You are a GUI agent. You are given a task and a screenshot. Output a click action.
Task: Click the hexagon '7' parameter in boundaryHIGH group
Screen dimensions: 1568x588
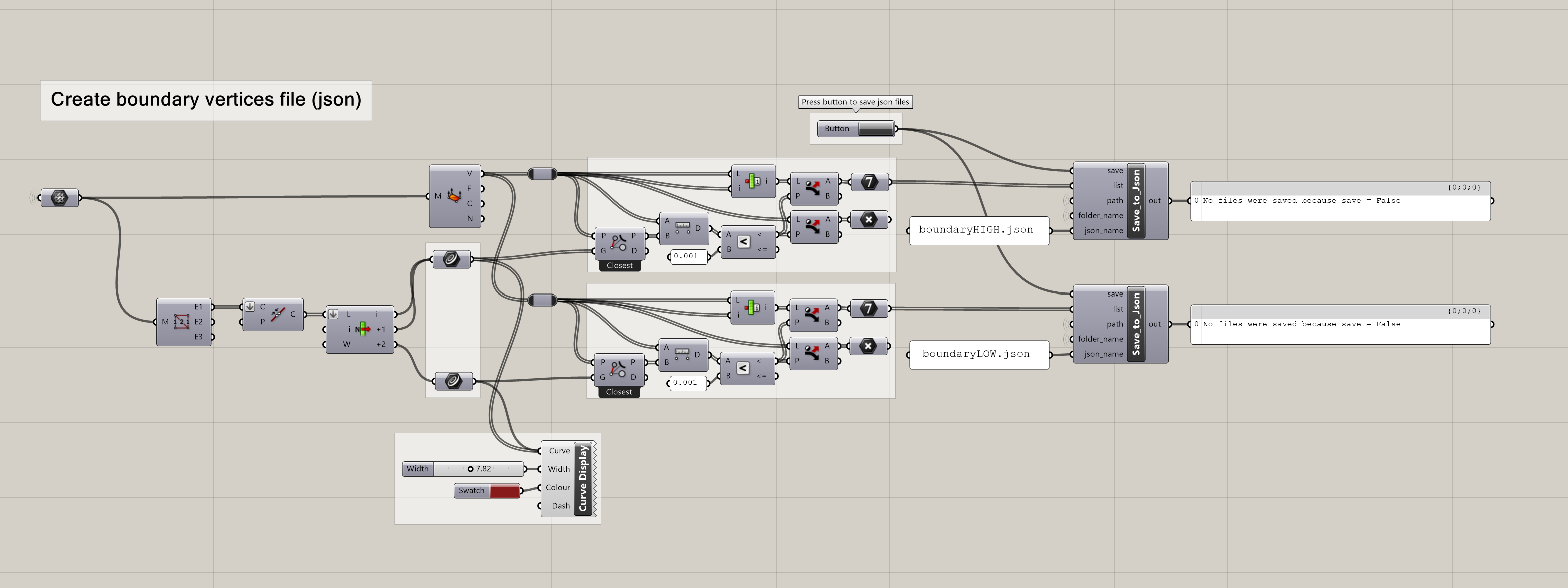tap(869, 181)
